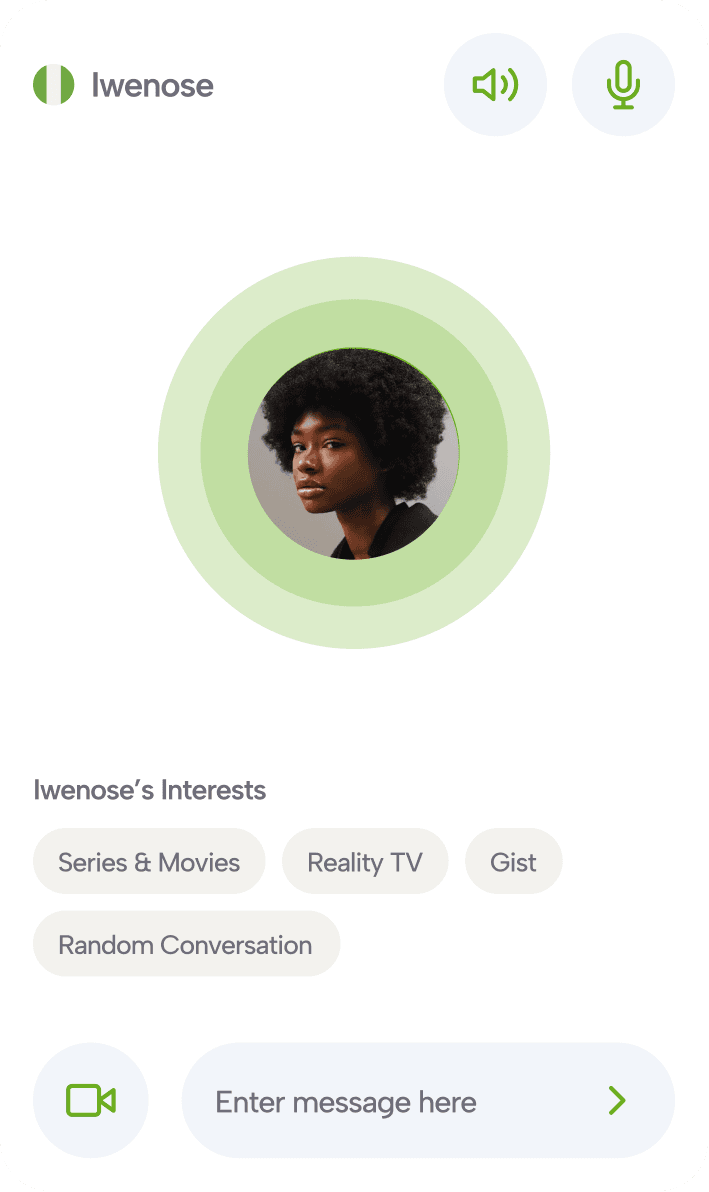Pick the Gist interest tag
Image resolution: width=709 pixels, height=1192 pixels.
click(514, 861)
